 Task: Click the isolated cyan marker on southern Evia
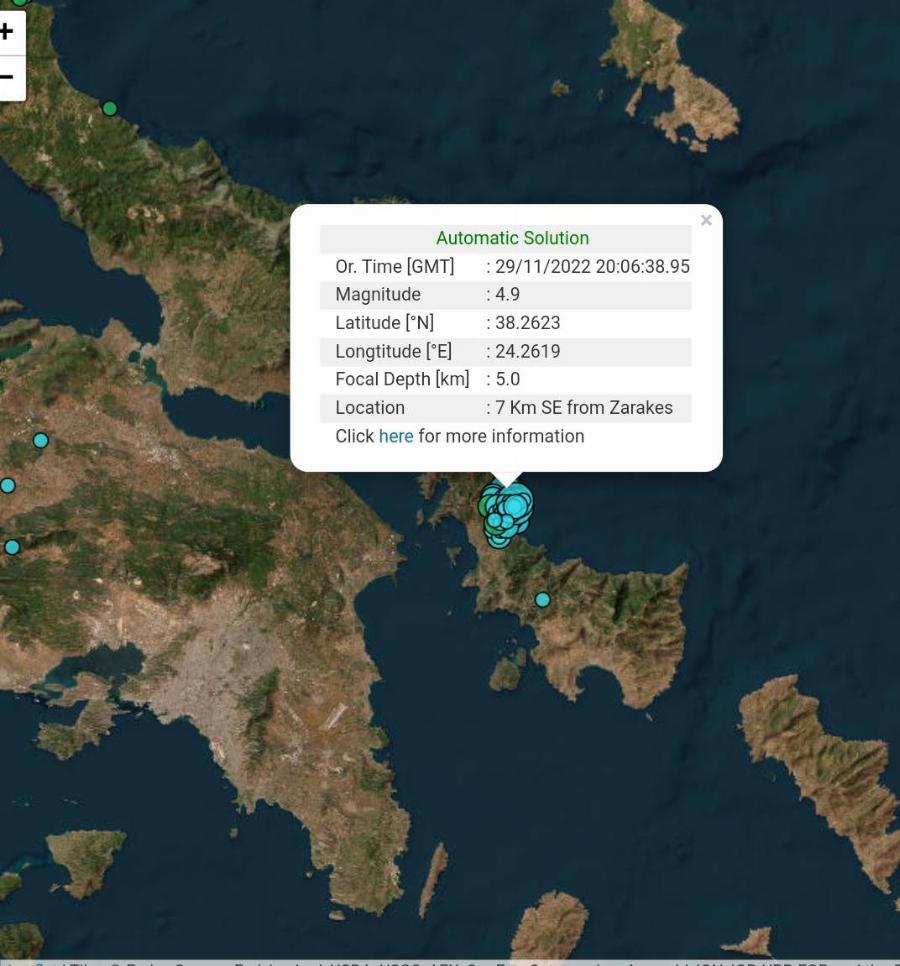coord(541,599)
